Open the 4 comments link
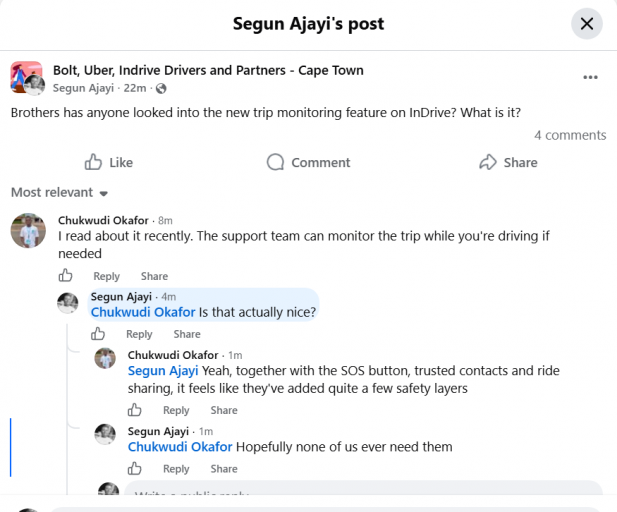This screenshot has height=512, width=617. pos(570,135)
